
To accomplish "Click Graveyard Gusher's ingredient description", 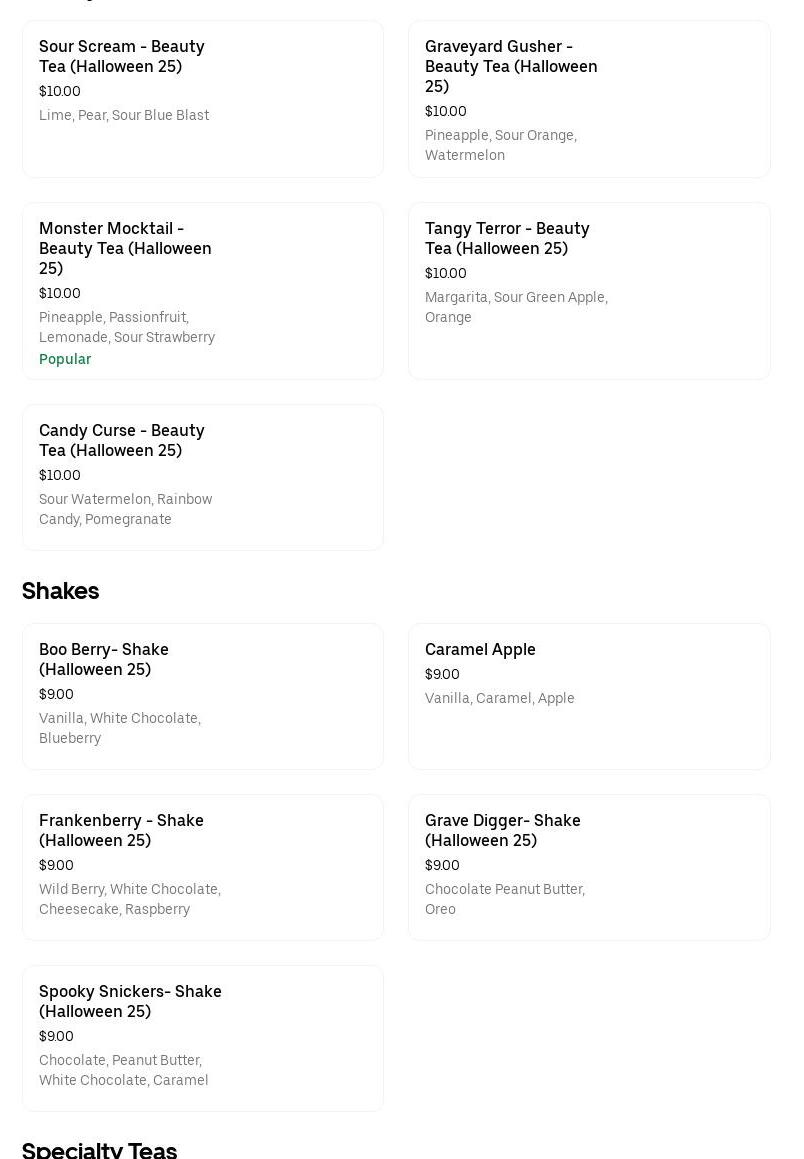I will click(x=500, y=145).
